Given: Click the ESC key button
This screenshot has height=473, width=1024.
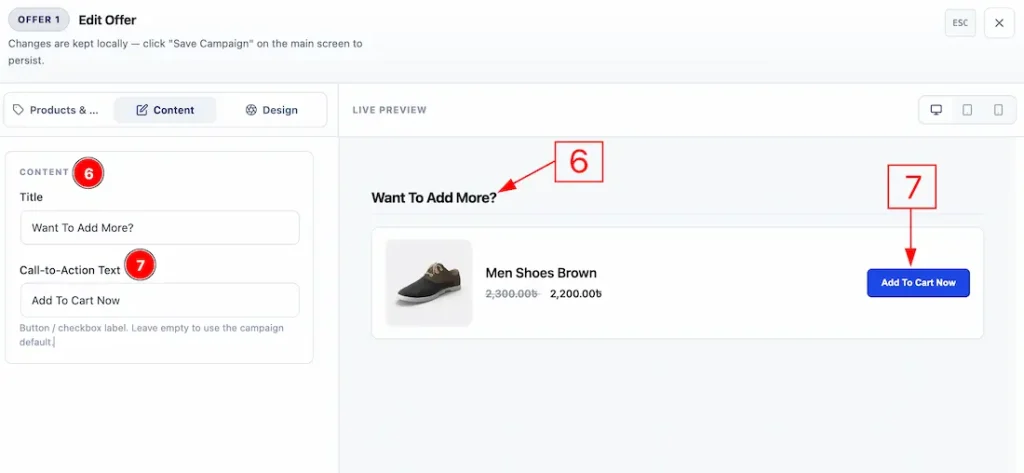Looking at the screenshot, I should click(x=960, y=23).
